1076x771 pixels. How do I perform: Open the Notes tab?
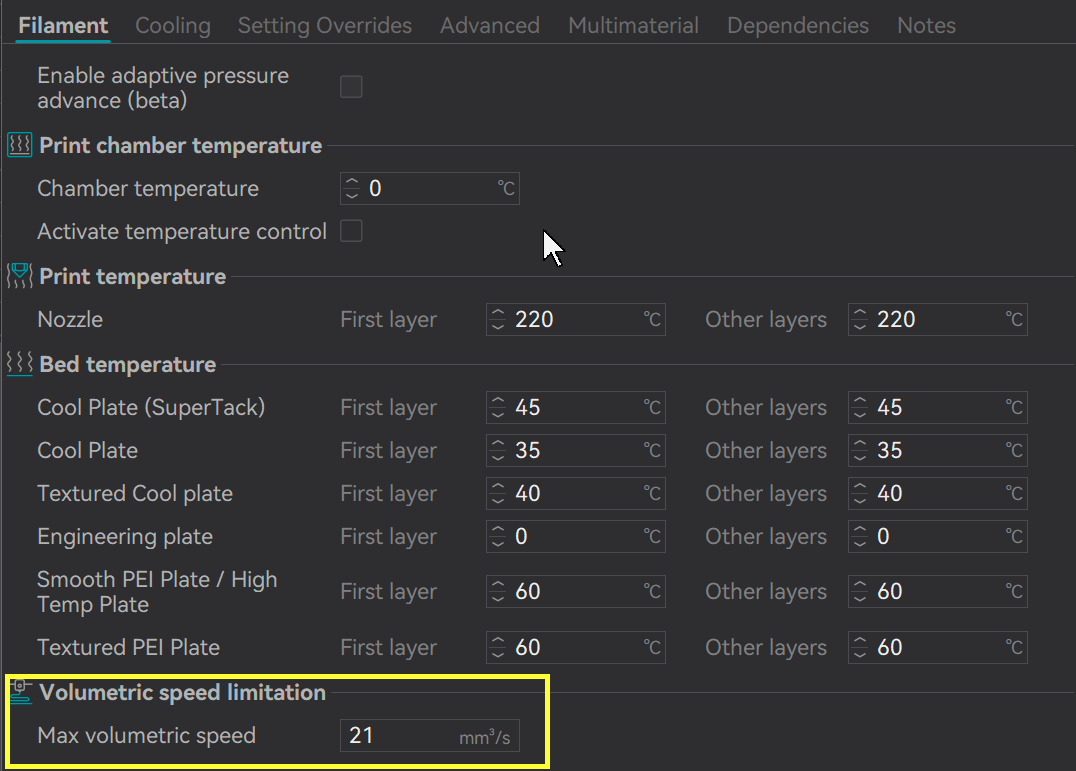[926, 26]
